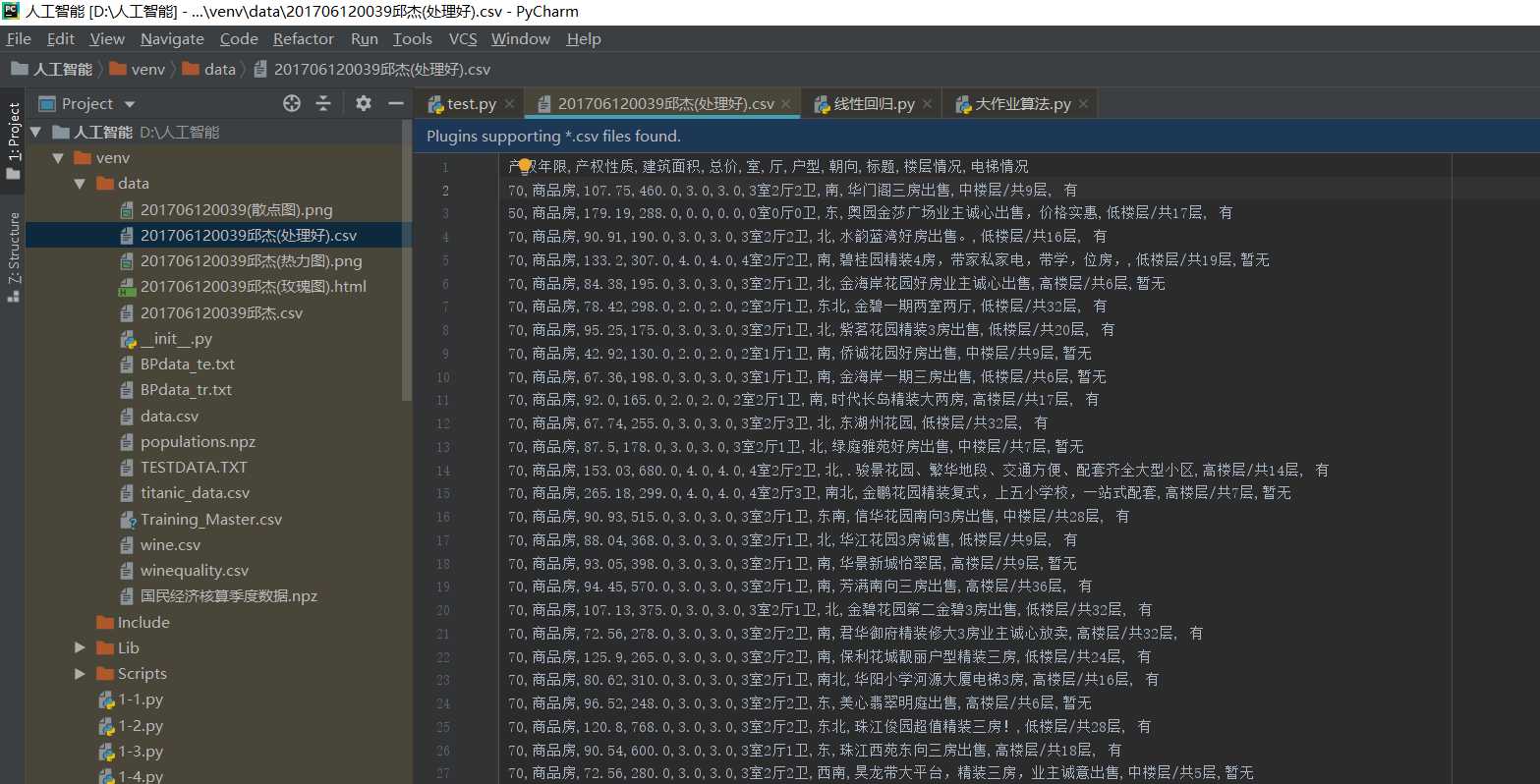
Task: Open the View menu
Action: click(x=107, y=39)
